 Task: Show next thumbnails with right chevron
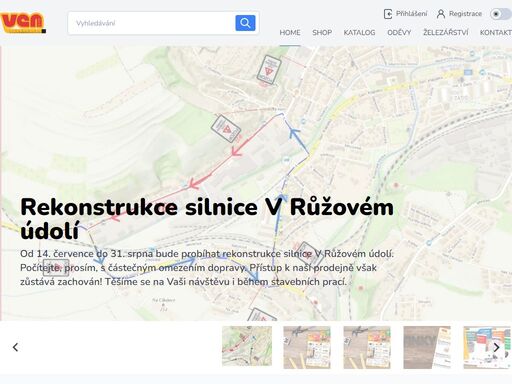pyautogui.click(x=497, y=347)
